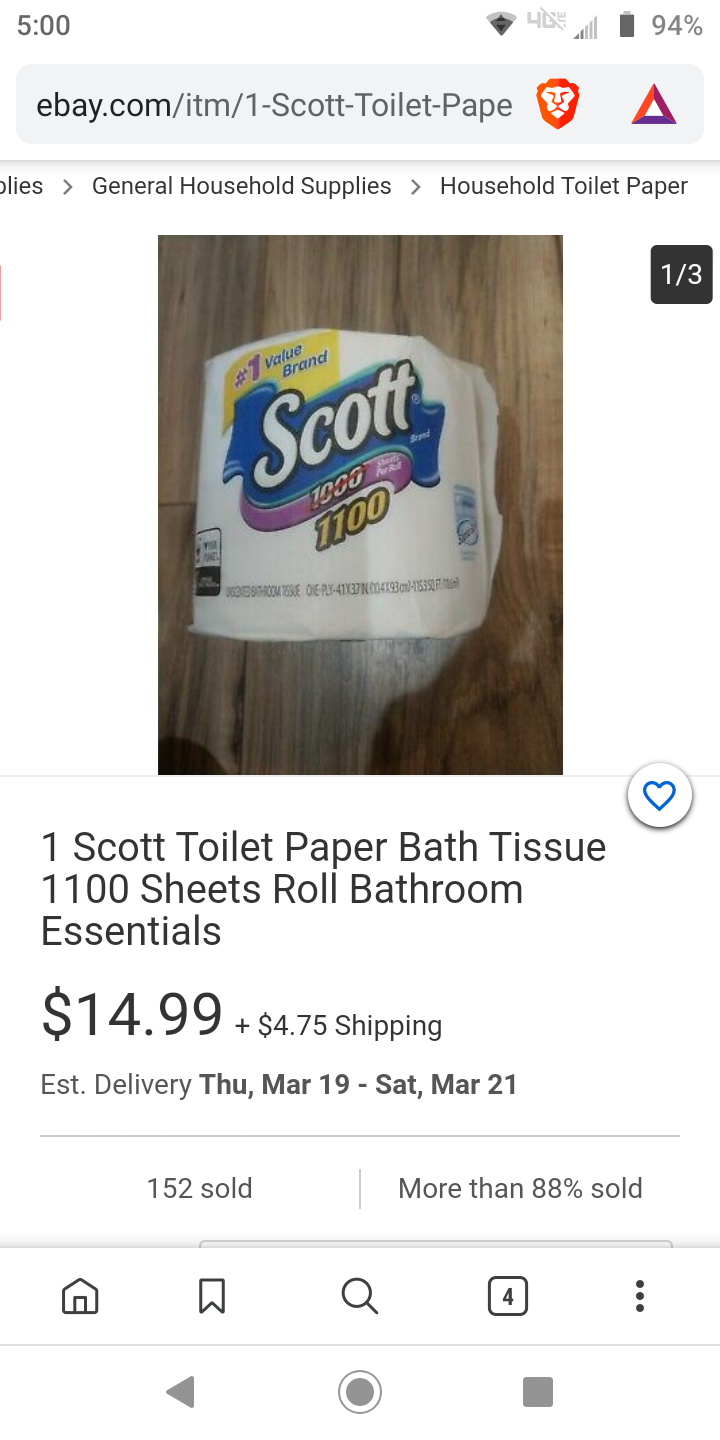Go to browser home page icon
Viewport: 720px width, 1440px height.
[80, 1296]
